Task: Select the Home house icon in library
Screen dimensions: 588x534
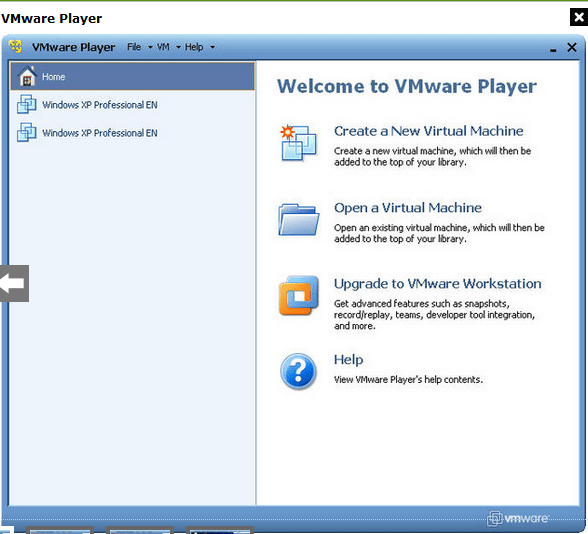Action: [x=27, y=76]
